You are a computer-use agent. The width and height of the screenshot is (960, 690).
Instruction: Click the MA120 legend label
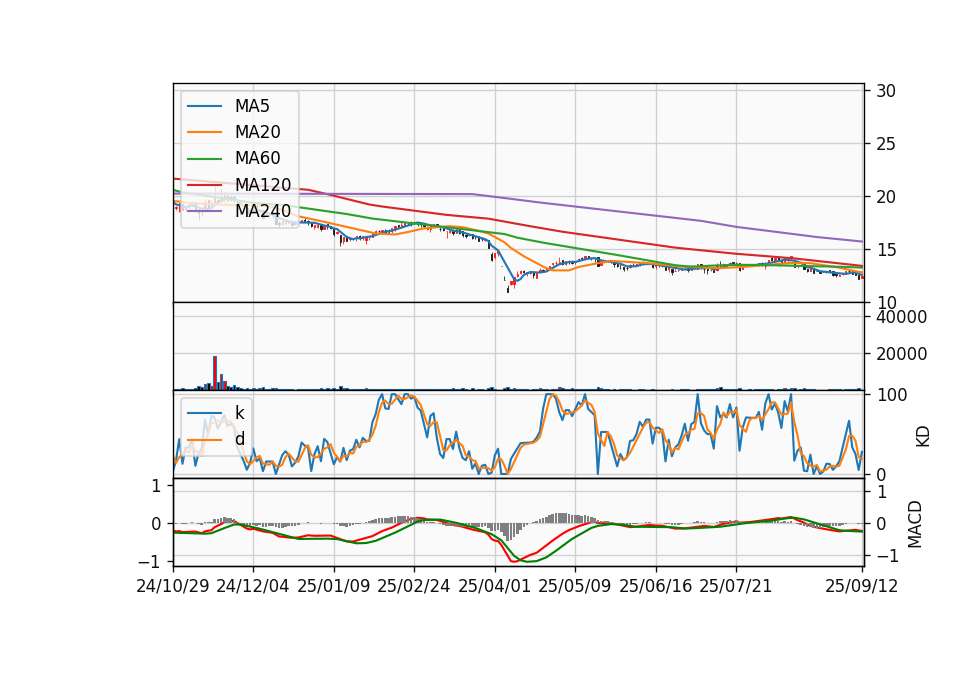tap(263, 185)
